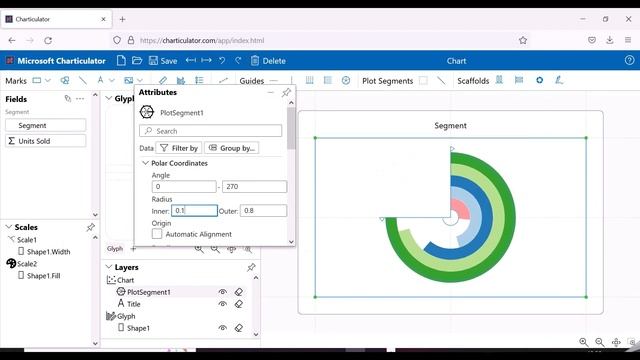Image resolution: width=640 pixels, height=360 pixels.
Task: Add polar guide
Action: pos(346,80)
